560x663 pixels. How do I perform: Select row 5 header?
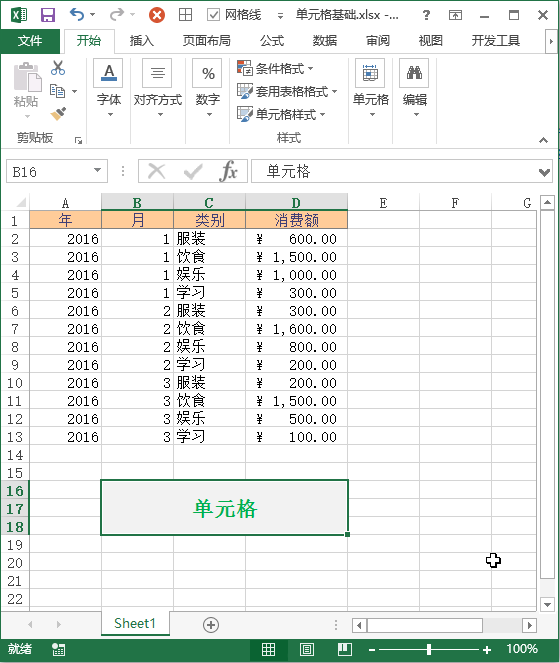pyautogui.click(x=15, y=293)
